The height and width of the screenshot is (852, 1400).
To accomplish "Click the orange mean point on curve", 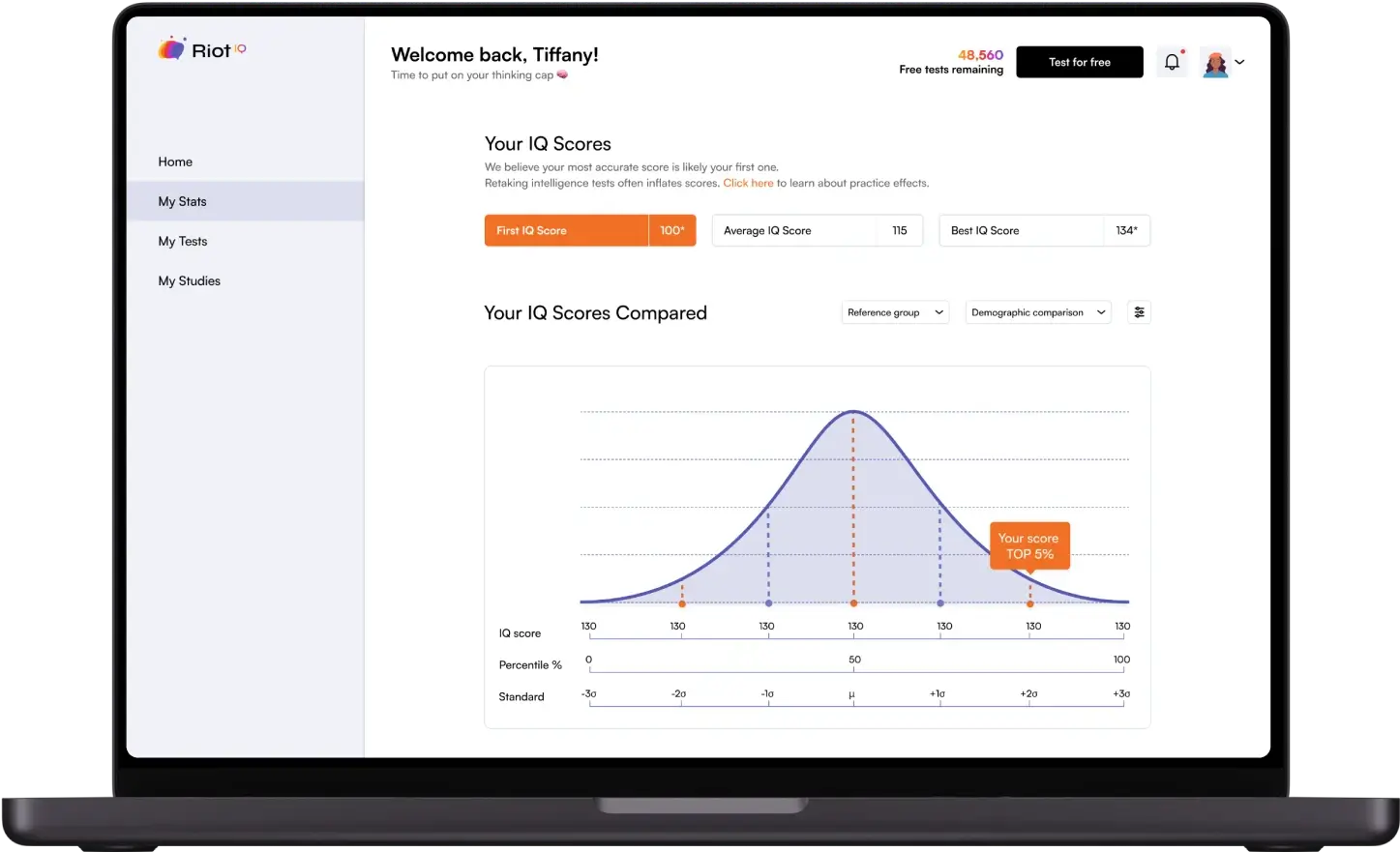I will [x=853, y=603].
